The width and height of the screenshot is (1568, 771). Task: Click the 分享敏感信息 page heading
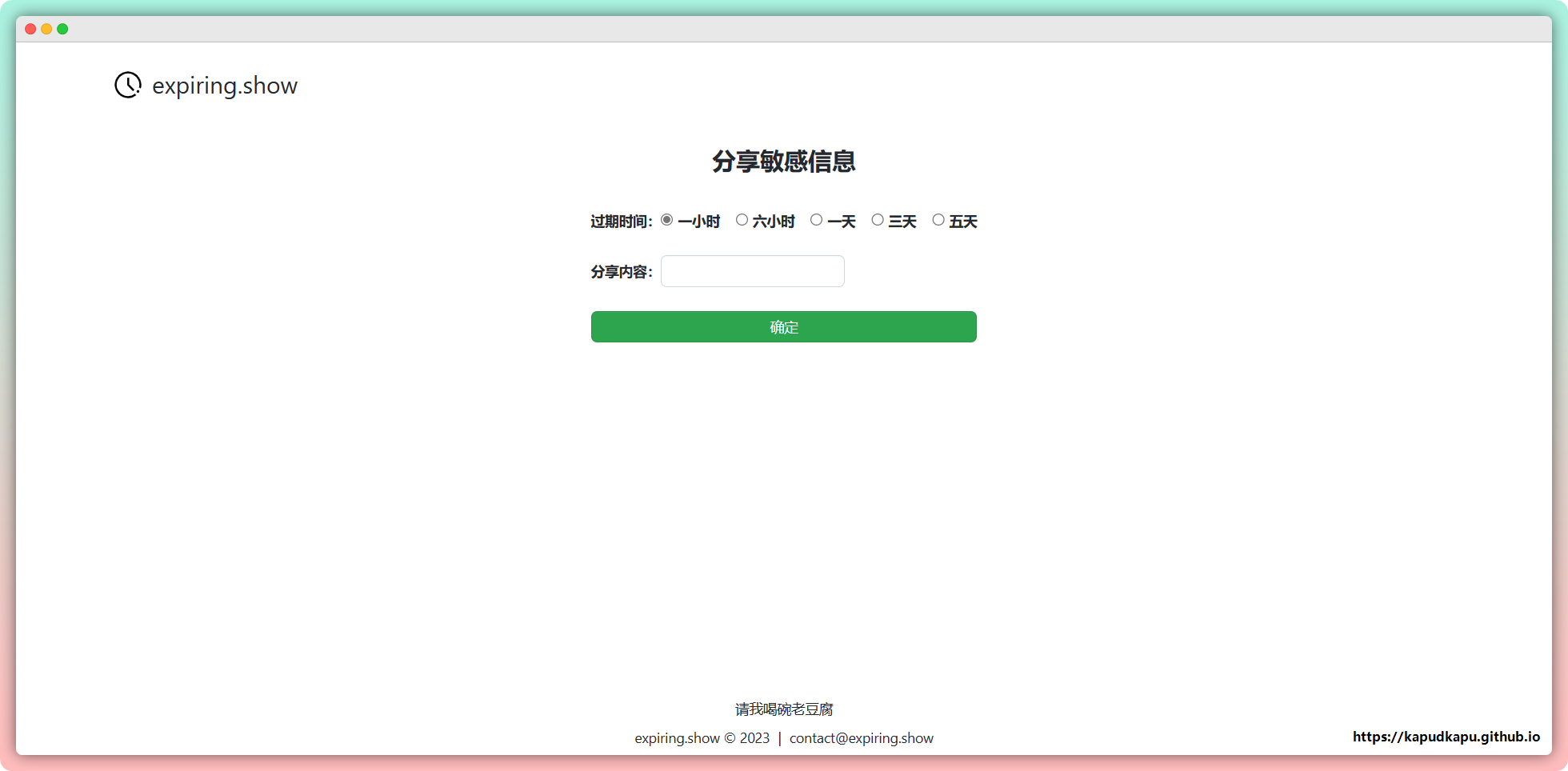tap(784, 162)
